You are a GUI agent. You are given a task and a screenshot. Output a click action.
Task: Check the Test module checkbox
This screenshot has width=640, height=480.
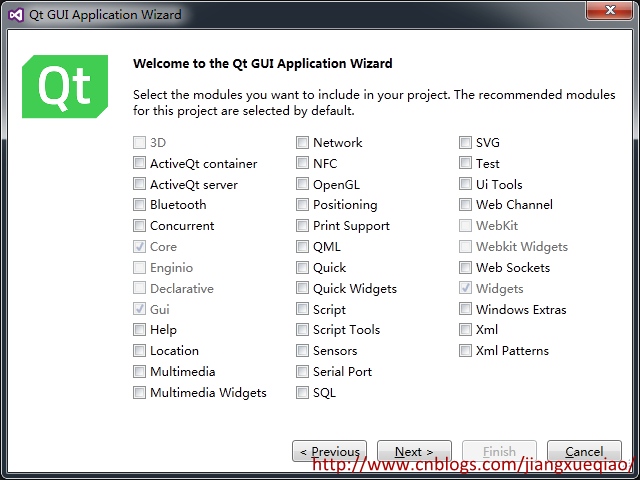click(x=465, y=163)
